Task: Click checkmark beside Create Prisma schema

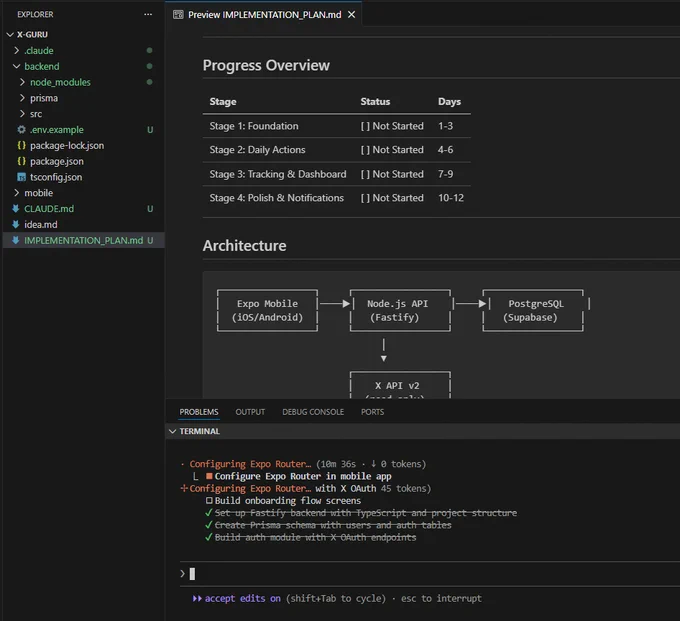Action: (x=209, y=525)
